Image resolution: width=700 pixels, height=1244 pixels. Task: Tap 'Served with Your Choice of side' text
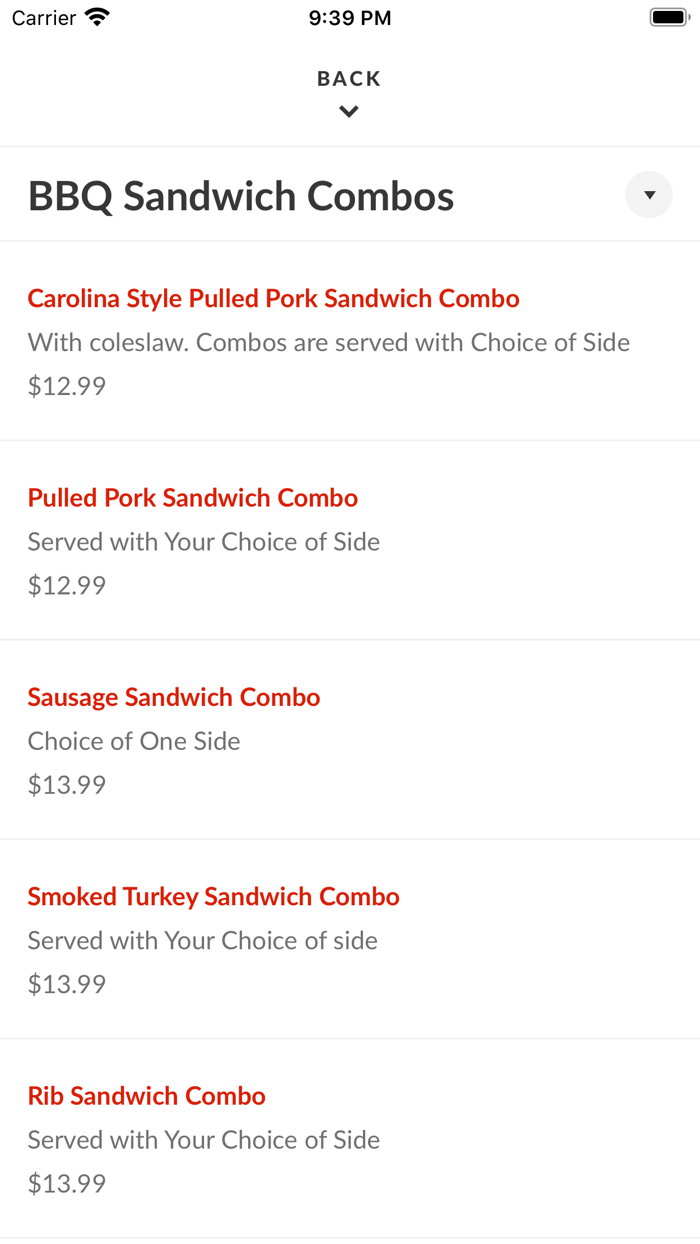pos(203,940)
